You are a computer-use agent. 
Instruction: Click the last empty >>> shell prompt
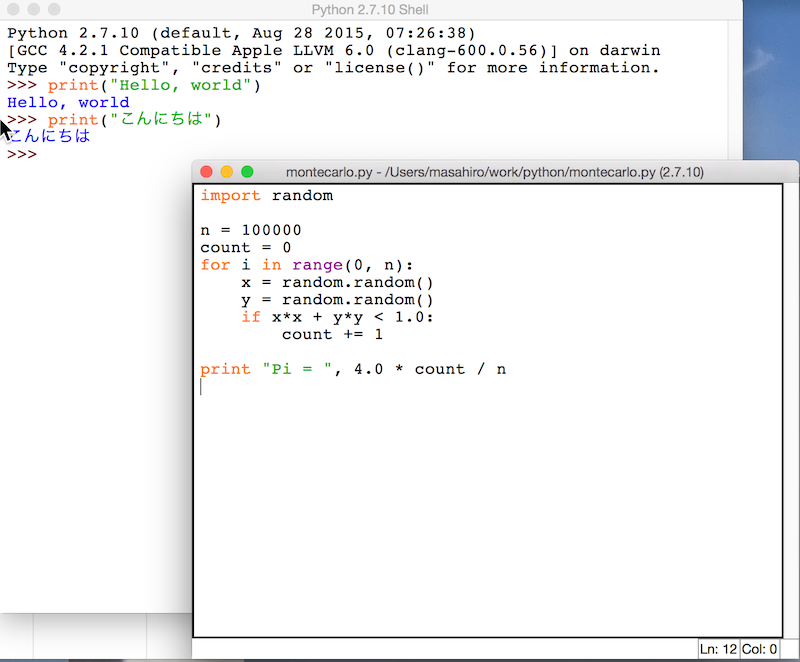(22, 154)
